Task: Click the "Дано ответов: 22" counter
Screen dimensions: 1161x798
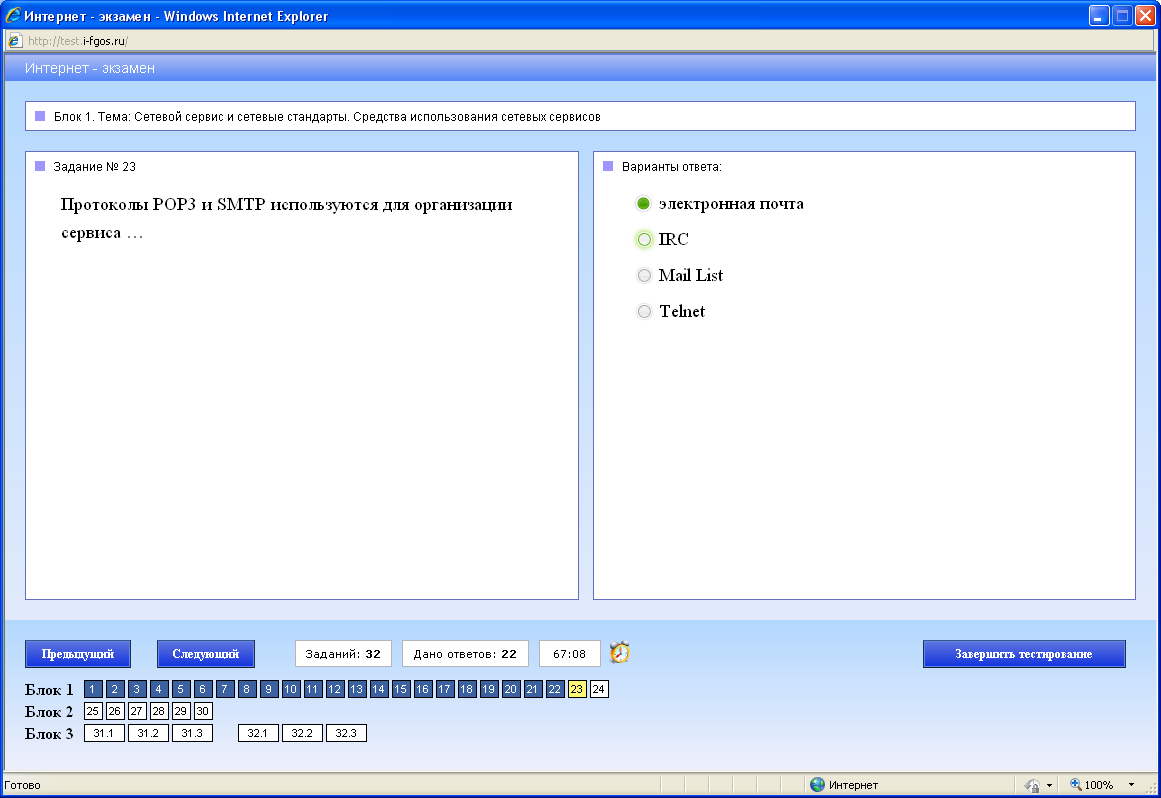Action: [x=465, y=654]
